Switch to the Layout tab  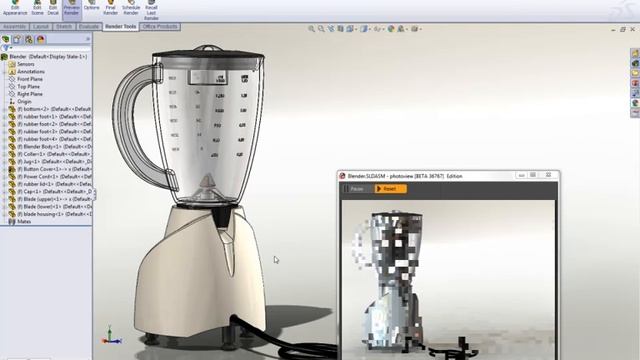click(x=41, y=27)
